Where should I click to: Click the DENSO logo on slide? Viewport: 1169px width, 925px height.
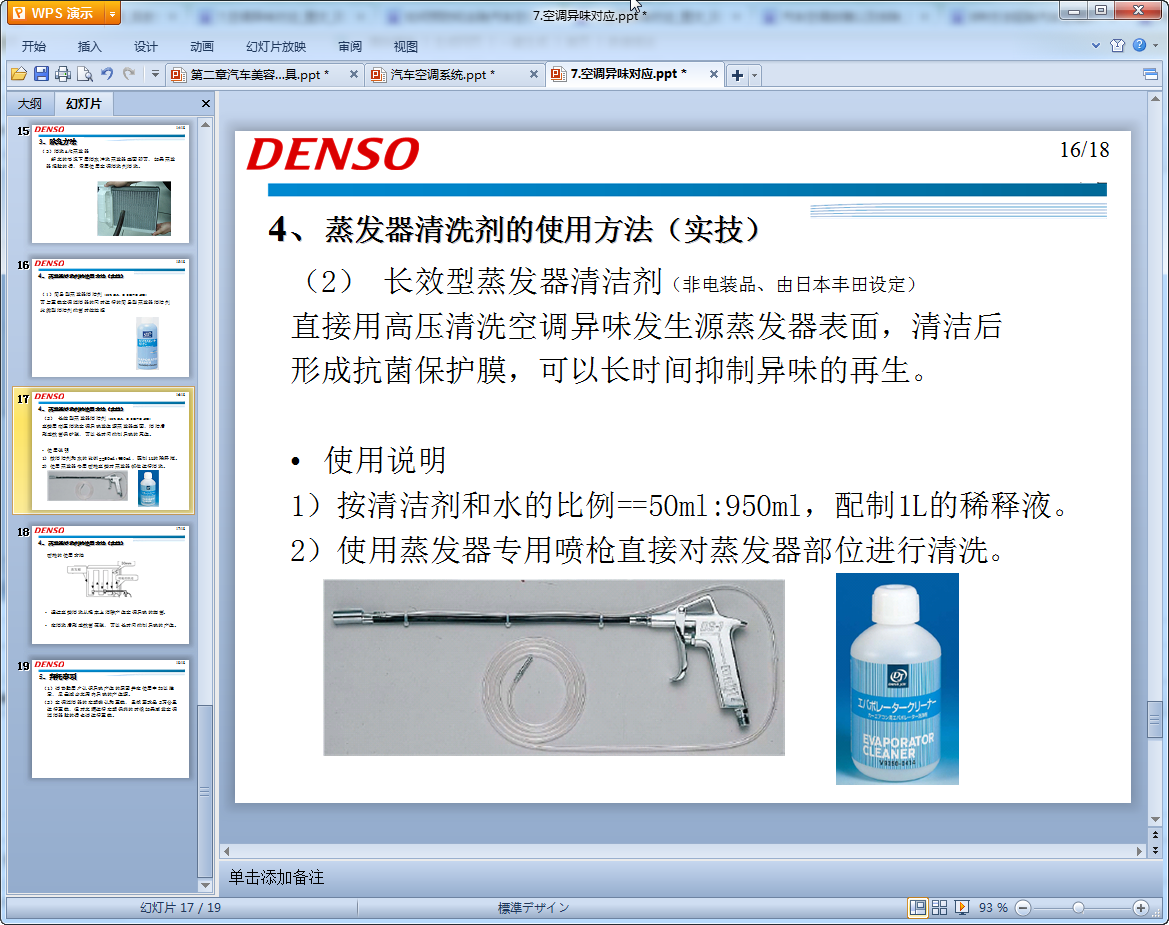pos(333,154)
